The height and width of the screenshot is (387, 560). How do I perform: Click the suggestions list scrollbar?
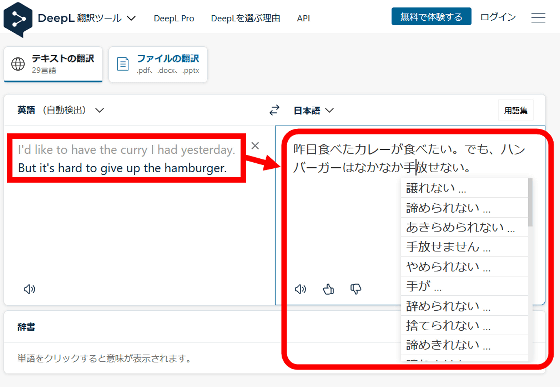pos(530,202)
